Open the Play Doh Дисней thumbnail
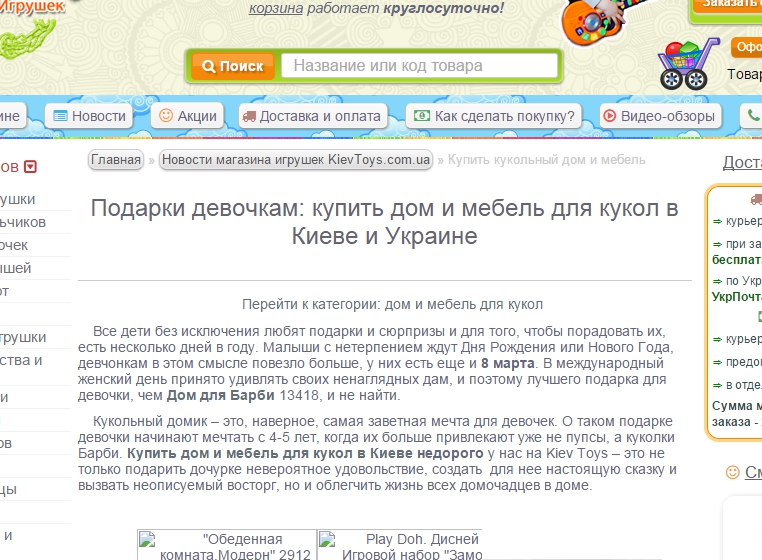This screenshot has height=560, width=762. pos(400,544)
